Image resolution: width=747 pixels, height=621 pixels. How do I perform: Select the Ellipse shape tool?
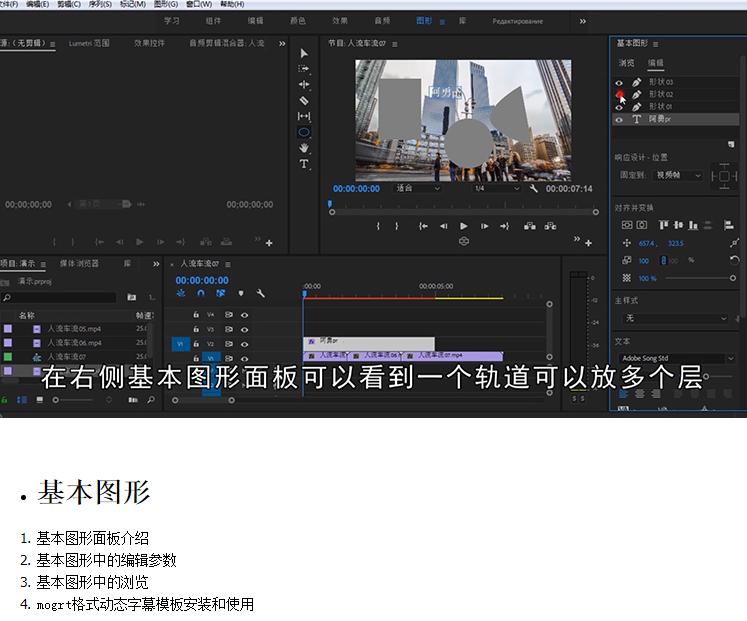(303, 132)
